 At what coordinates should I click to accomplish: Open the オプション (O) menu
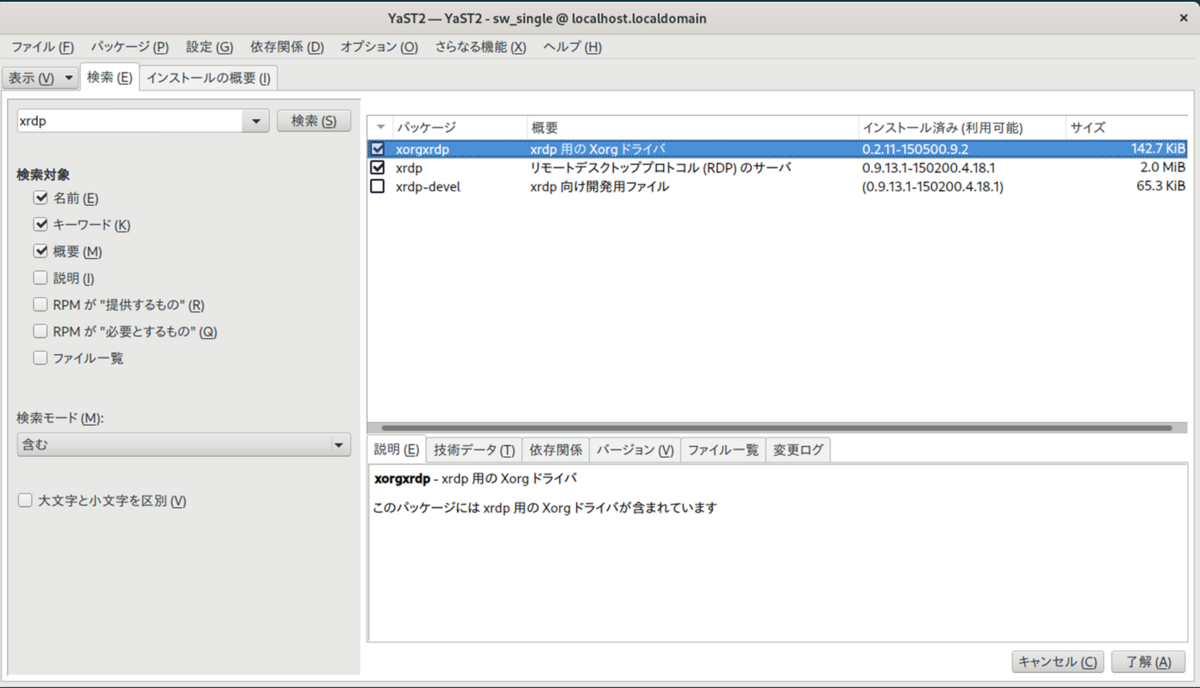tap(379, 47)
